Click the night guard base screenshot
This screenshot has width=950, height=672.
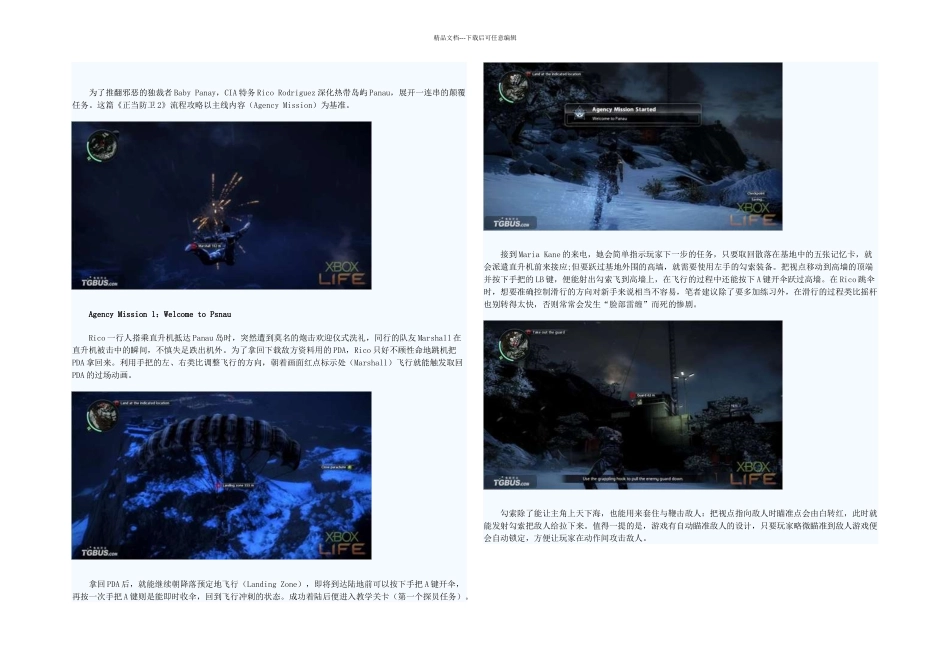coord(633,405)
